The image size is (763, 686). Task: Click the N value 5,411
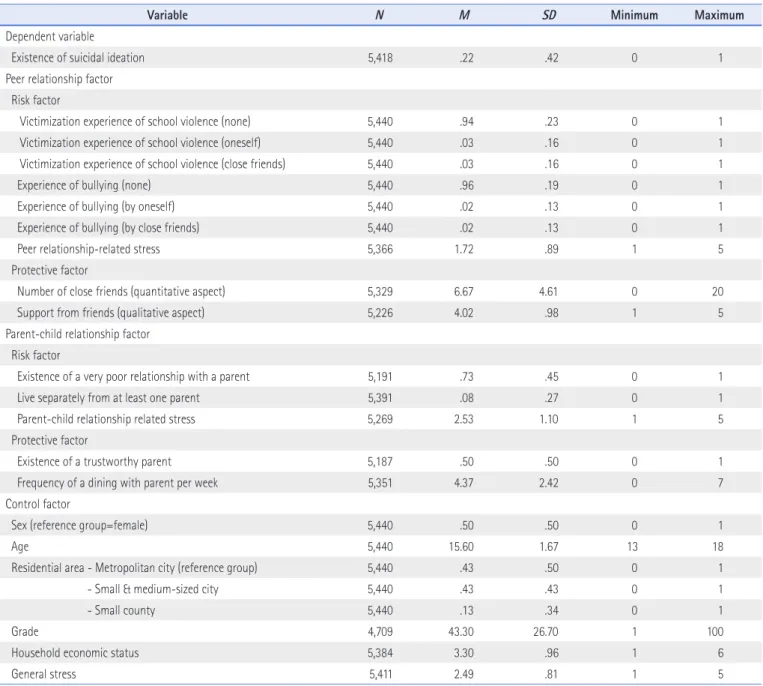[381, 674]
